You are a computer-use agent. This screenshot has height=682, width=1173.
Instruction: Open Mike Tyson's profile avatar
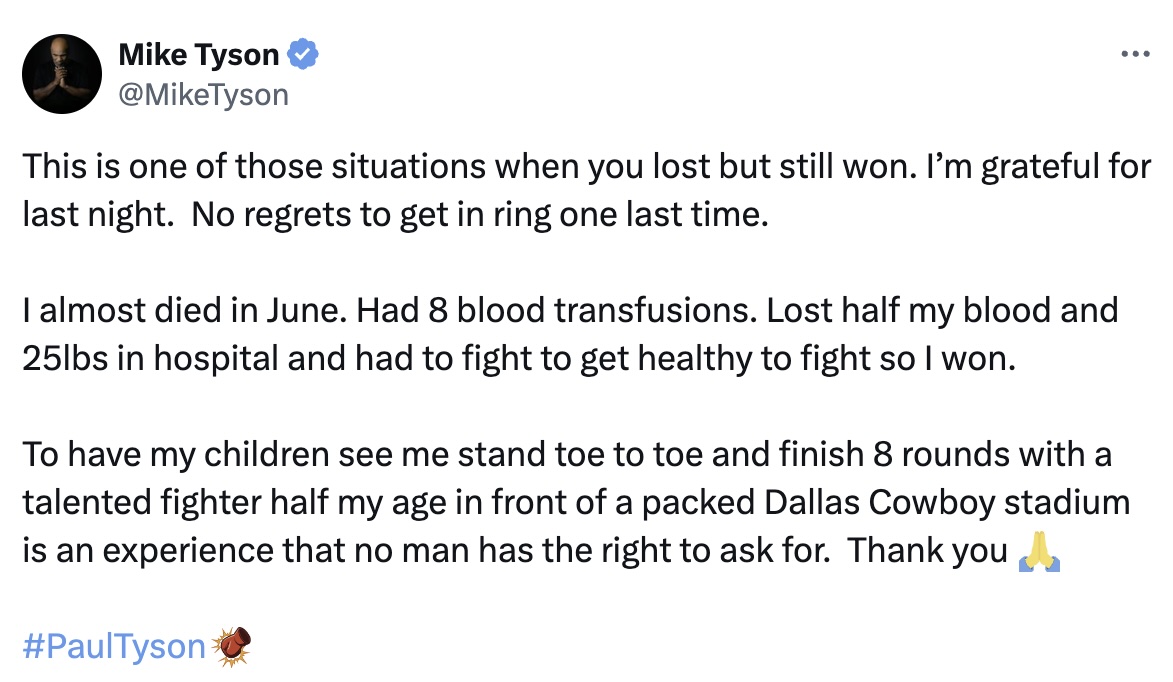[x=62, y=74]
